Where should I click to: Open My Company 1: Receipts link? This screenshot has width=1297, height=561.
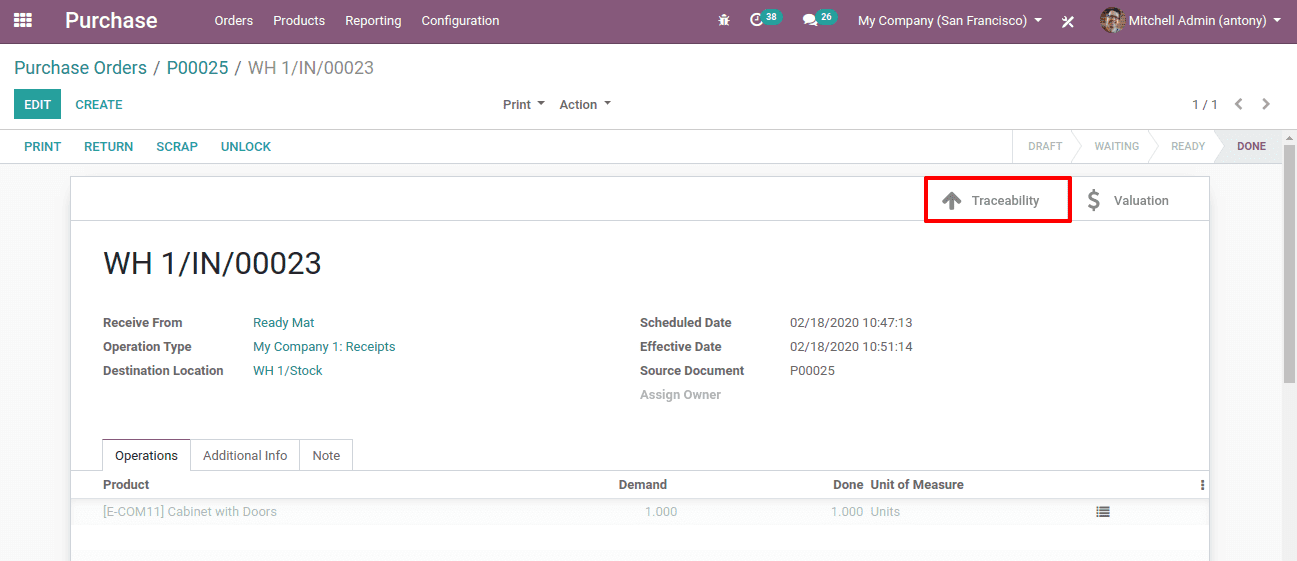pyautogui.click(x=324, y=347)
